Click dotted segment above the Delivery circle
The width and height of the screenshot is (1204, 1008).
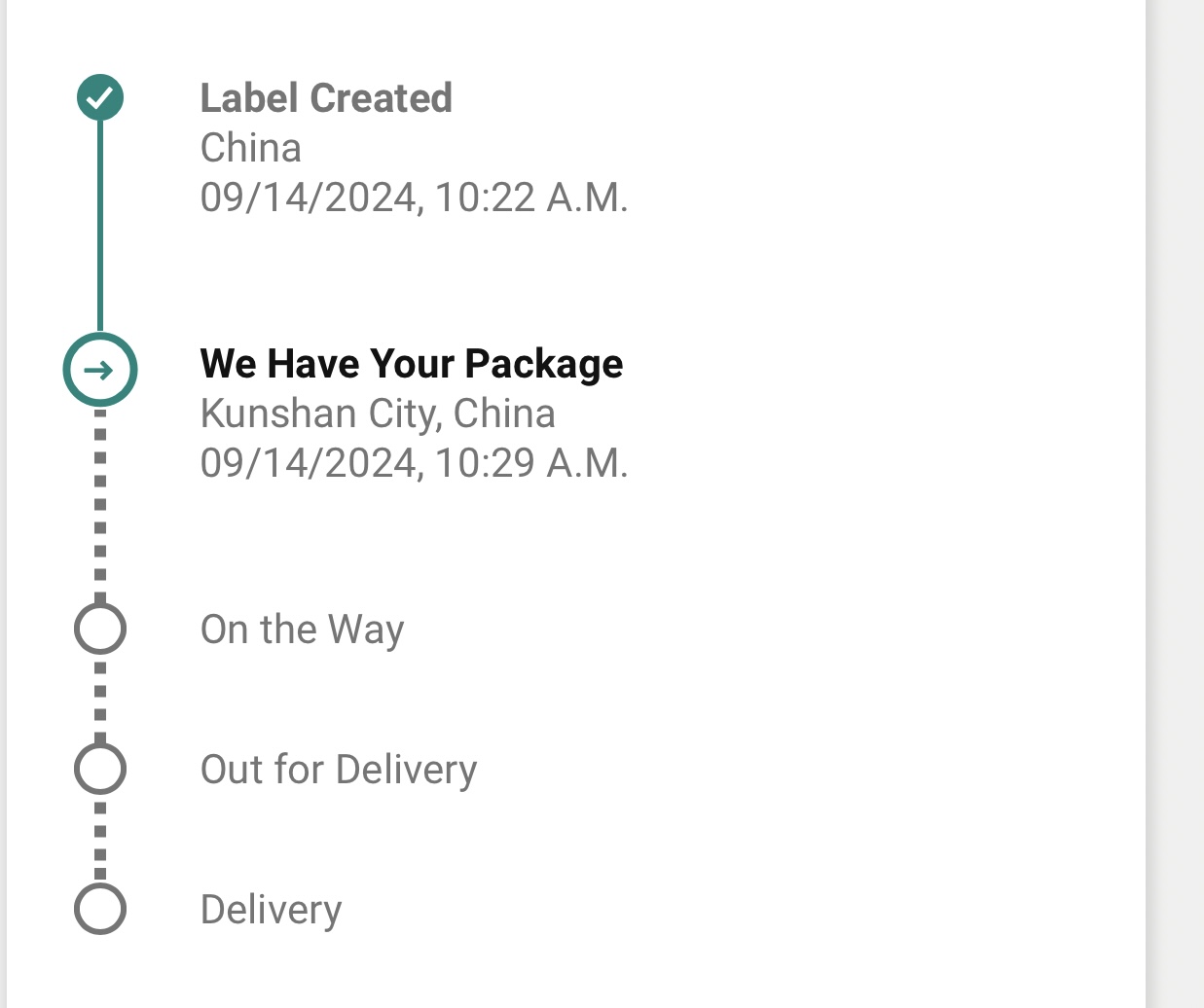(x=100, y=839)
